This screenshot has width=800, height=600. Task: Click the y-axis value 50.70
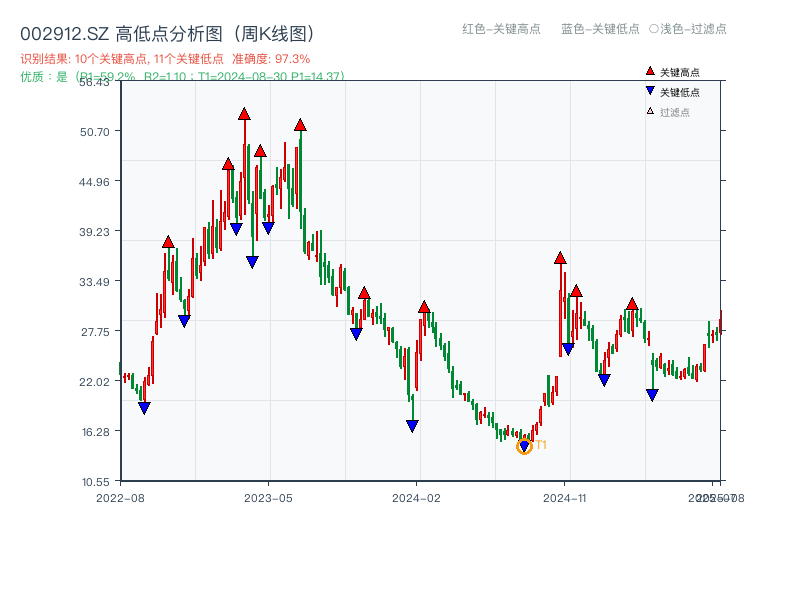(x=95, y=130)
